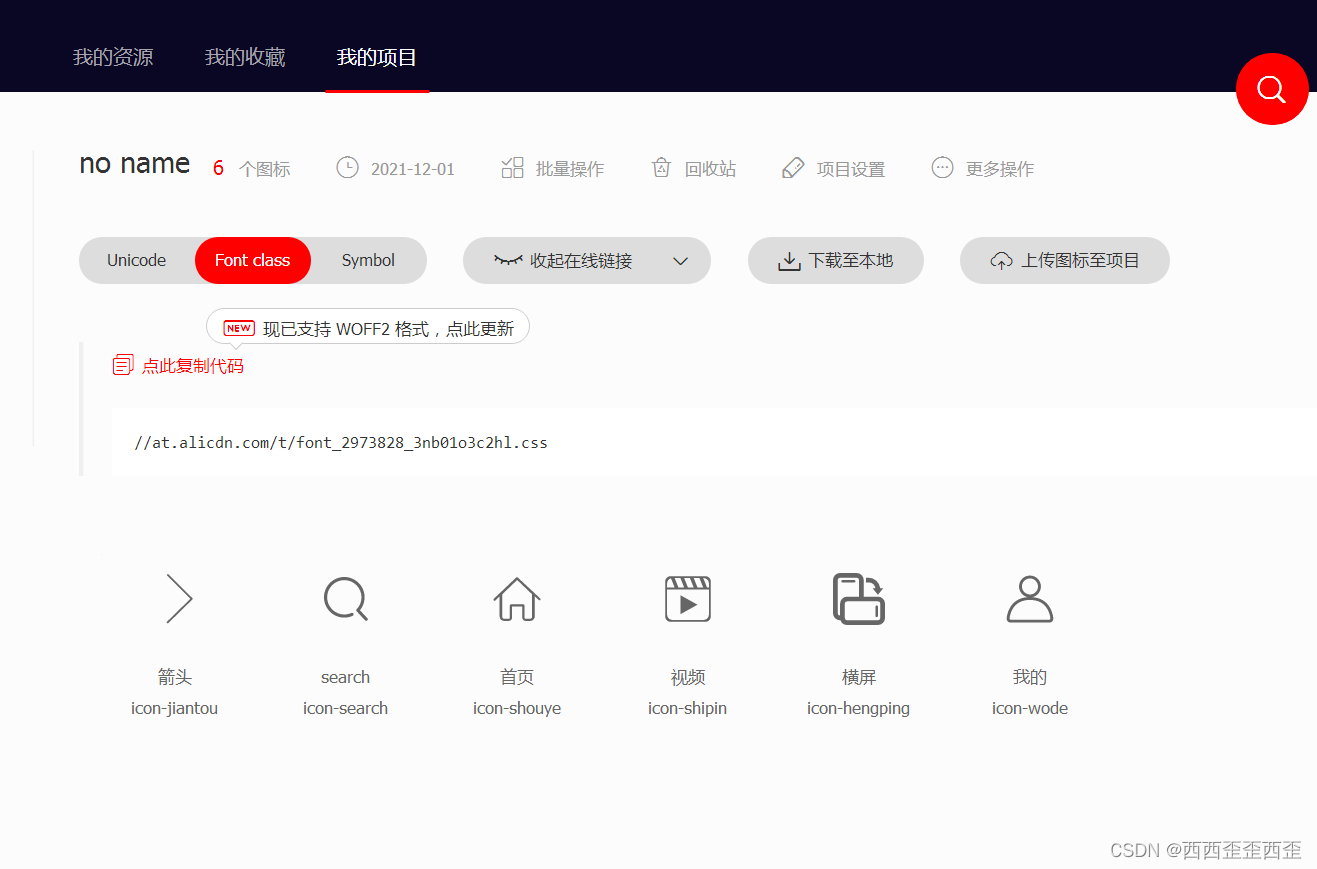
Task: Select the arrow icon-jiantou glyph
Action: [x=178, y=599]
